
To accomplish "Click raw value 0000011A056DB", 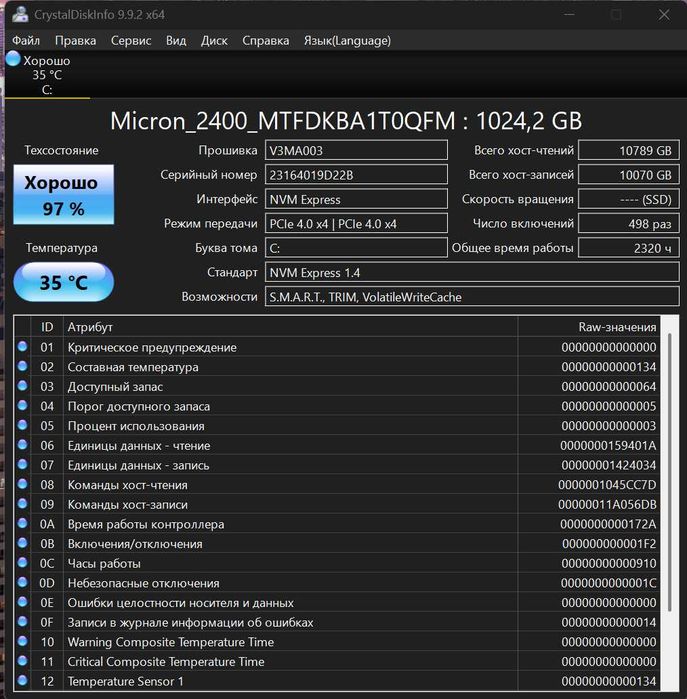I will pos(607,504).
